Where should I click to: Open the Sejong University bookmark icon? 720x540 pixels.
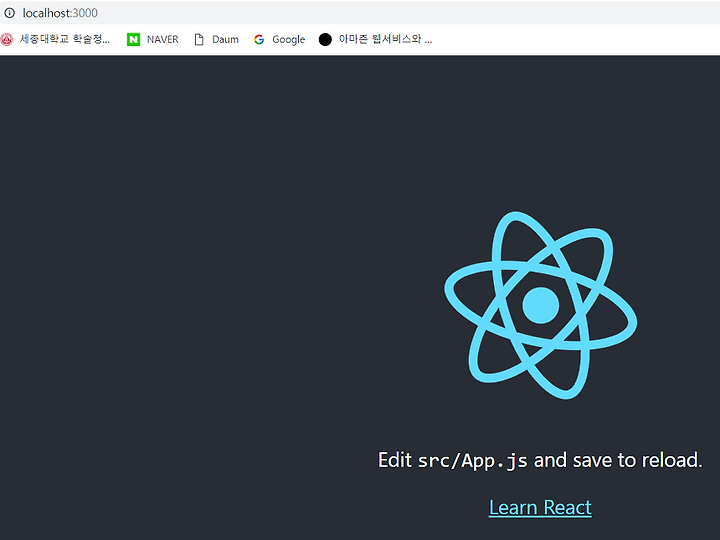[x=6, y=39]
